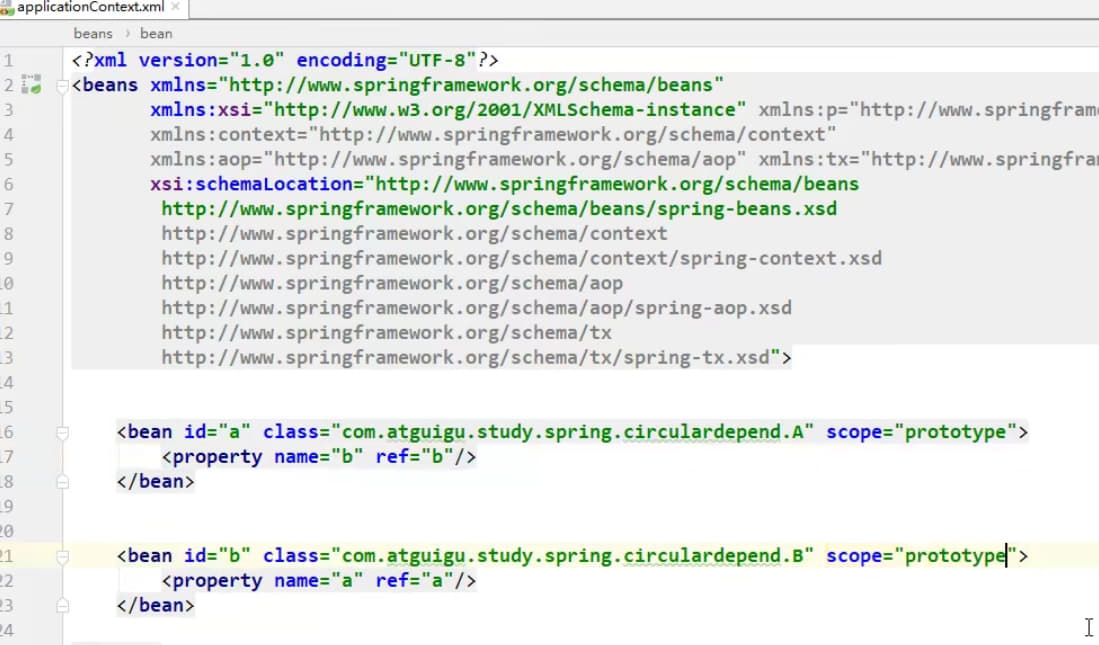Click the spring-tx.xsd URL
1099x645 pixels.
coord(465,358)
